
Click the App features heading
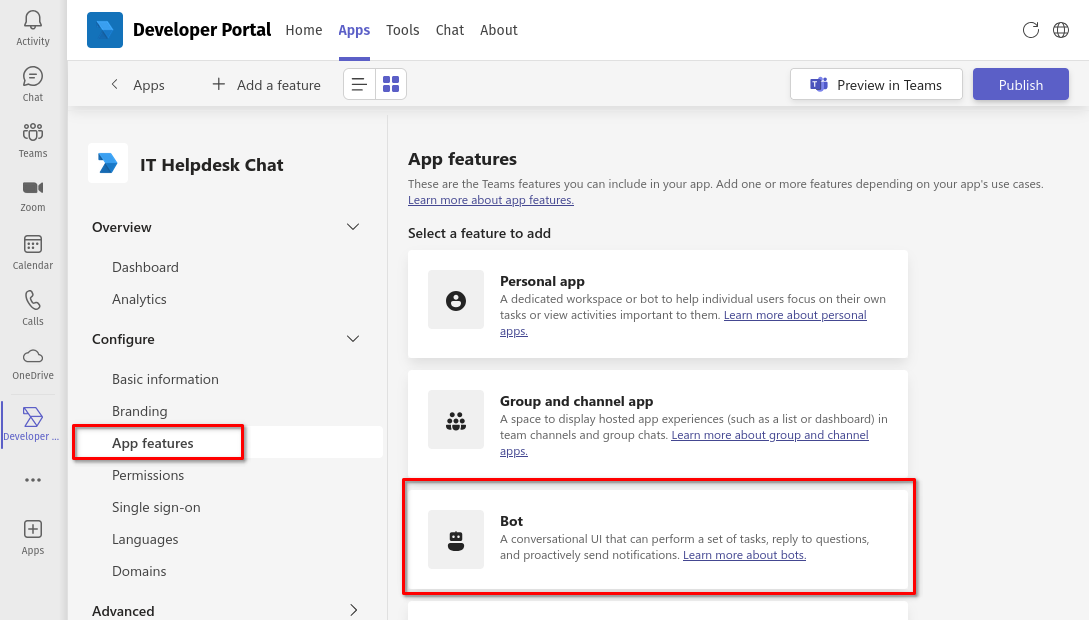(x=463, y=159)
